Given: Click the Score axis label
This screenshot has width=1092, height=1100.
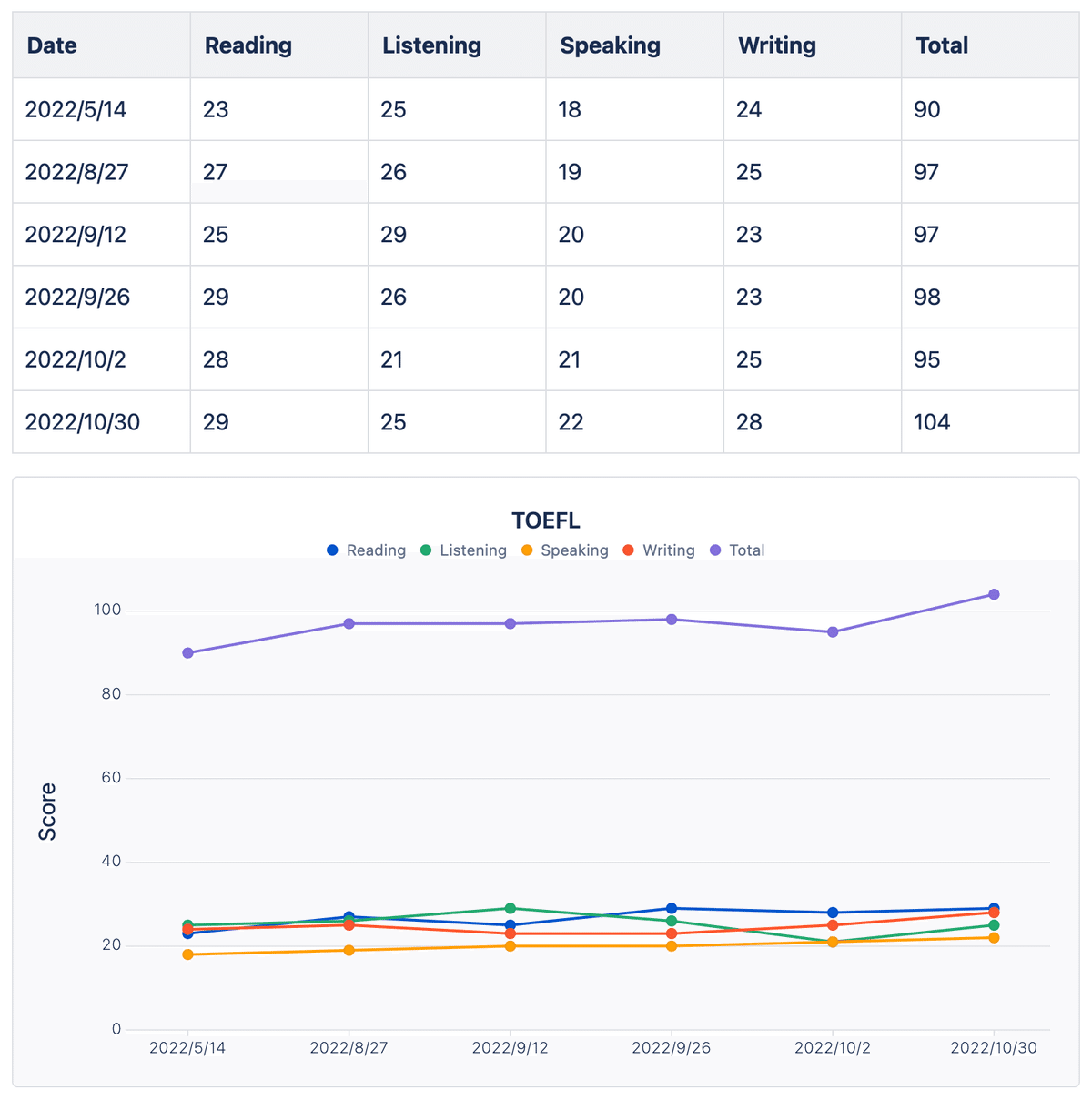Looking at the screenshot, I should click(x=47, y=812).
